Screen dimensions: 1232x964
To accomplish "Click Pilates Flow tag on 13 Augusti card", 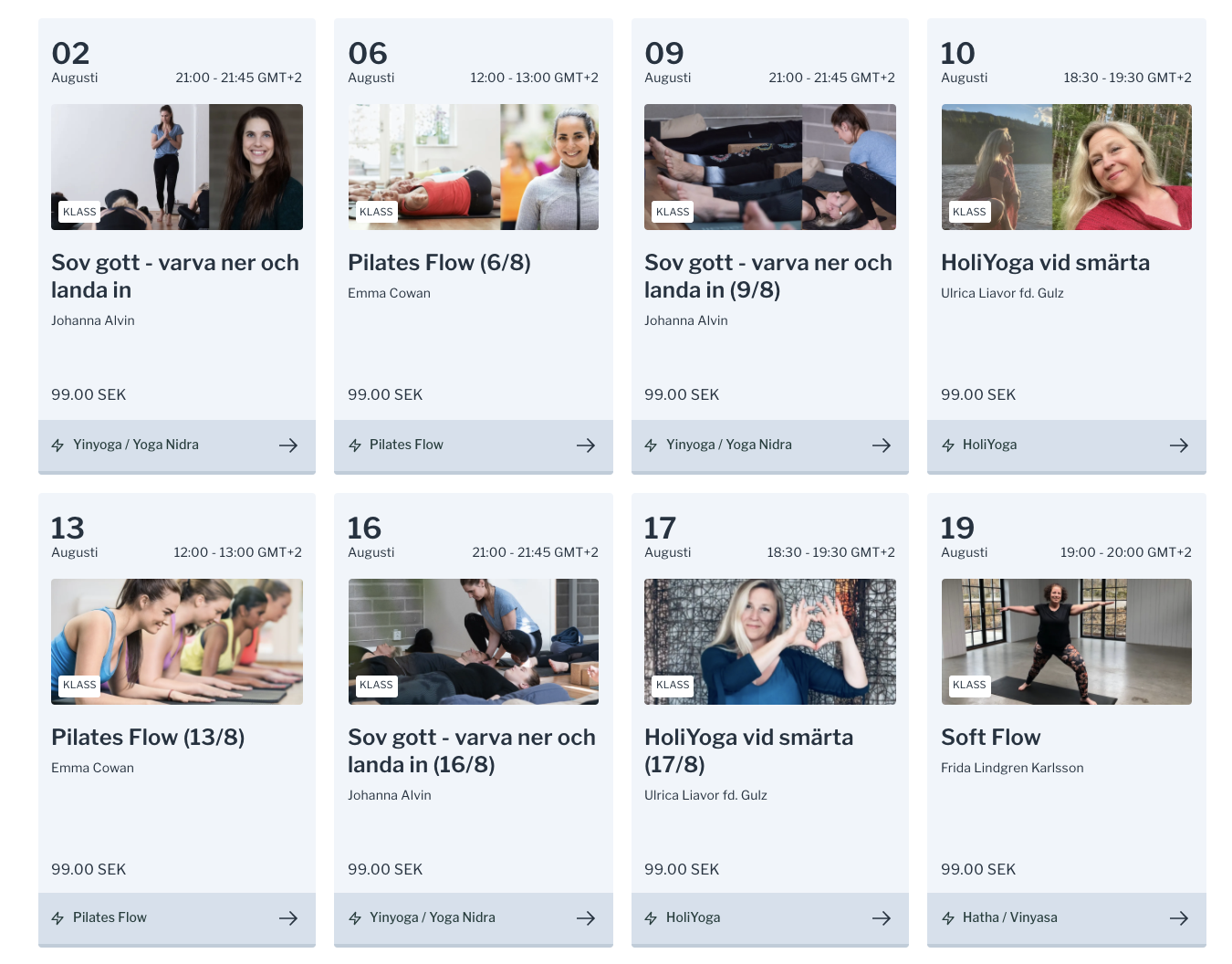I will (110, 917).
